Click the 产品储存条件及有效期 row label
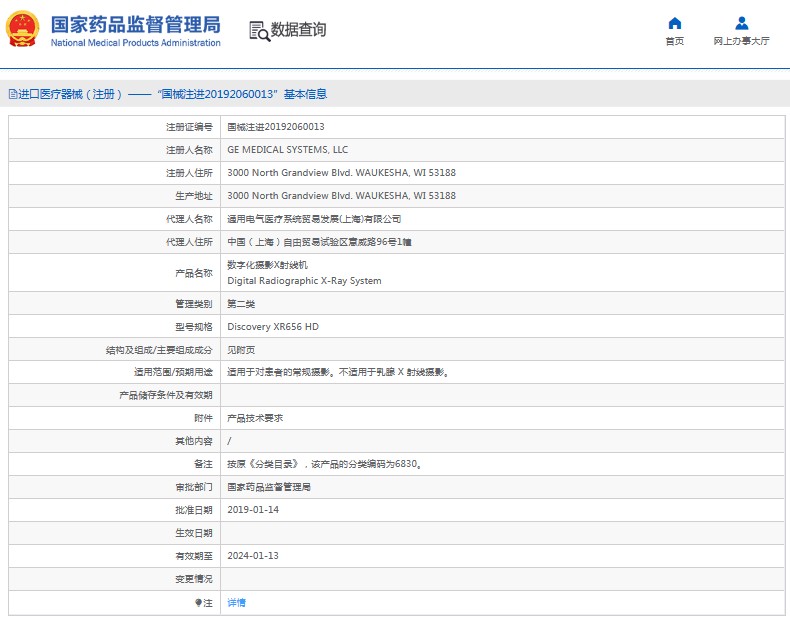The width and height of the screenshot is (790, 620). tap(166, 395)
